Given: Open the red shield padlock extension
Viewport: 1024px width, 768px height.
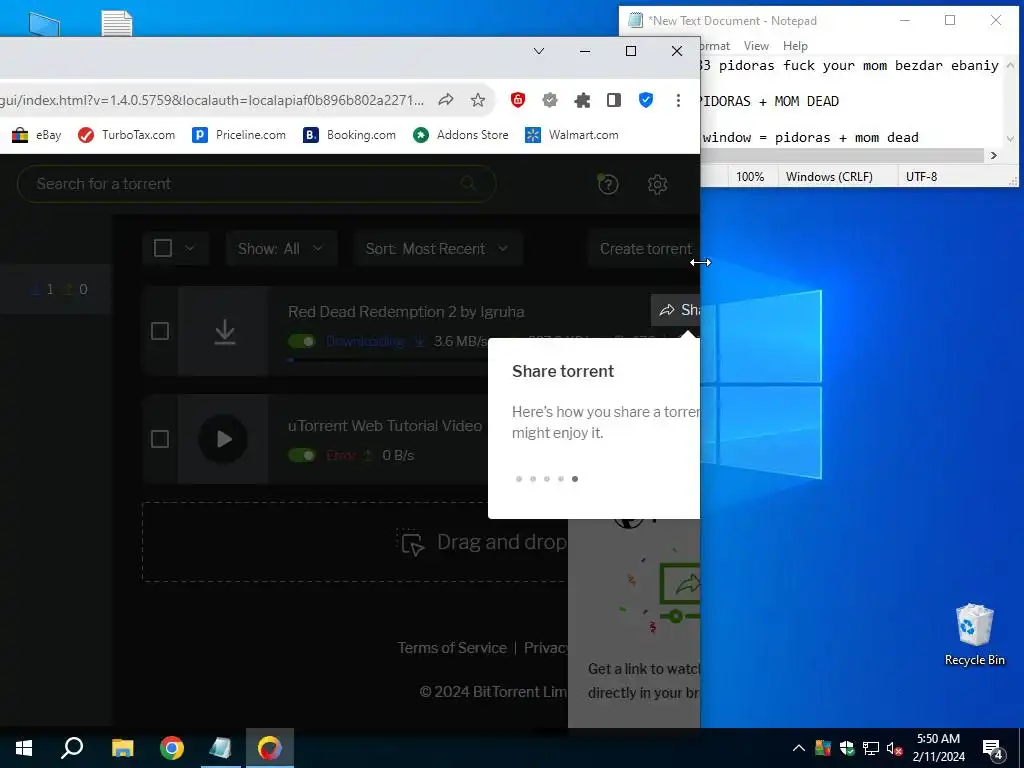Looking at the screenshot, I should [518, 100].
